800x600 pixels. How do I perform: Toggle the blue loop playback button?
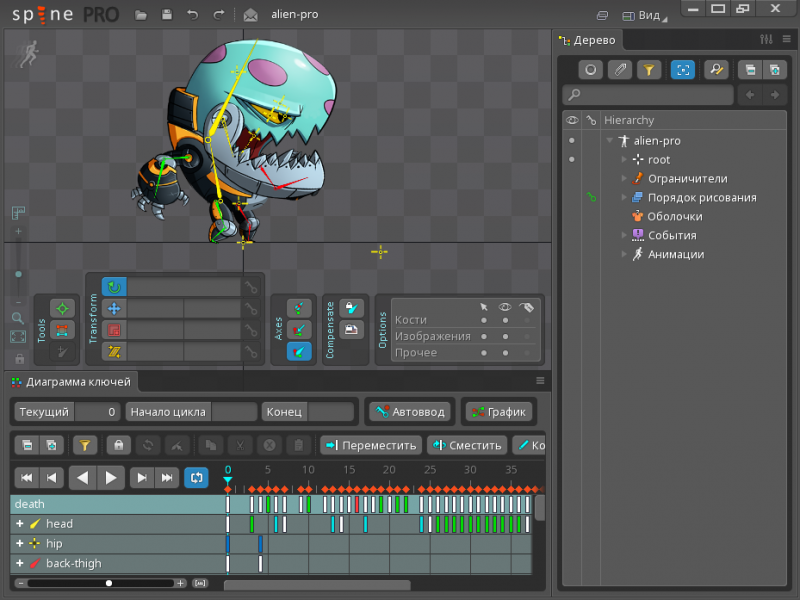point(196,477)
